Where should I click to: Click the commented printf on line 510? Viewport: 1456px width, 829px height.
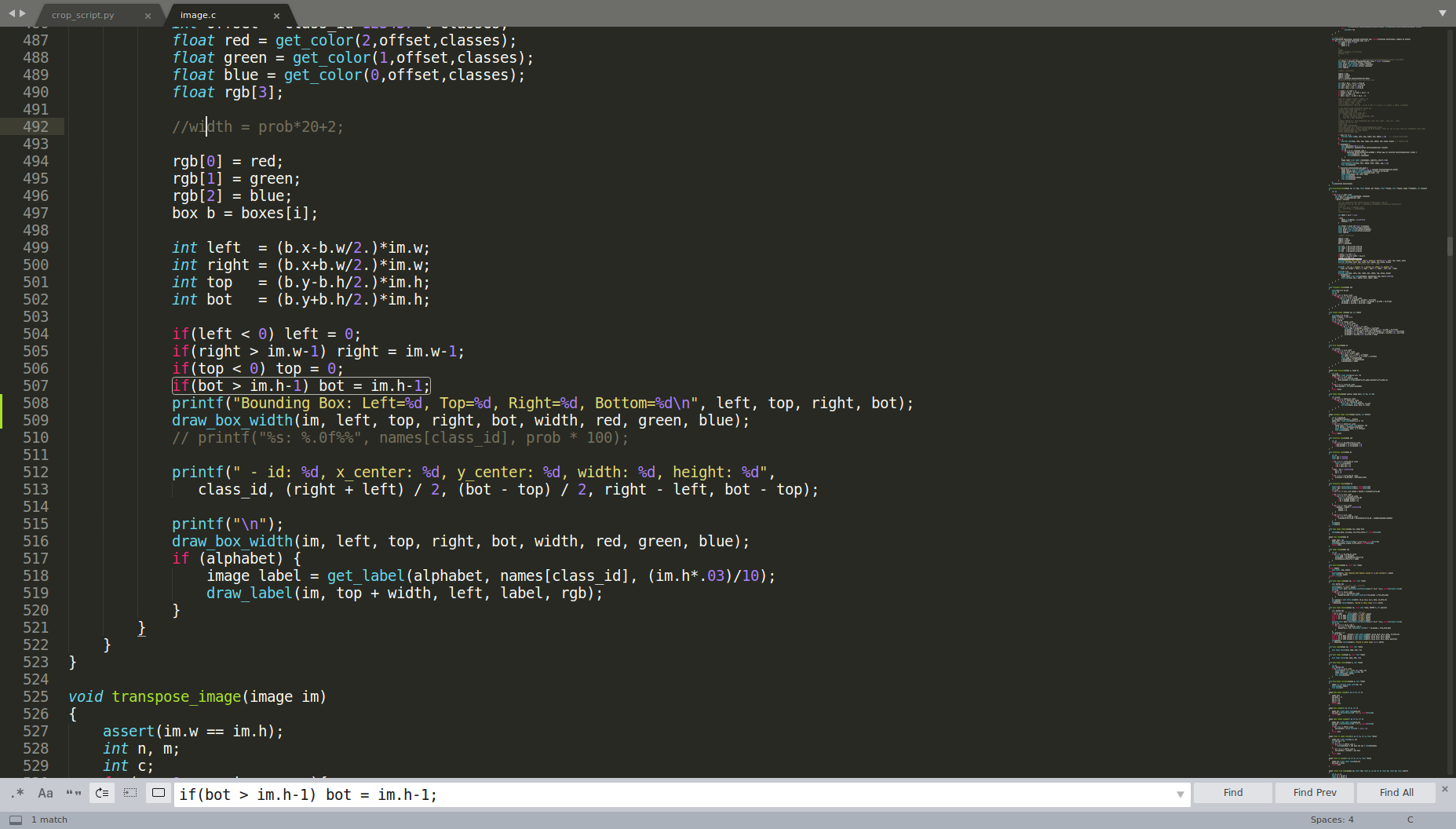[400, 437]
